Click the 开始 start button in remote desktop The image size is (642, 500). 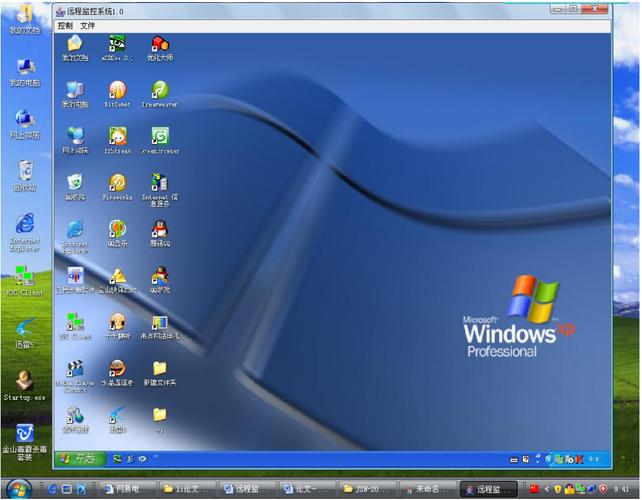point(80,458)
